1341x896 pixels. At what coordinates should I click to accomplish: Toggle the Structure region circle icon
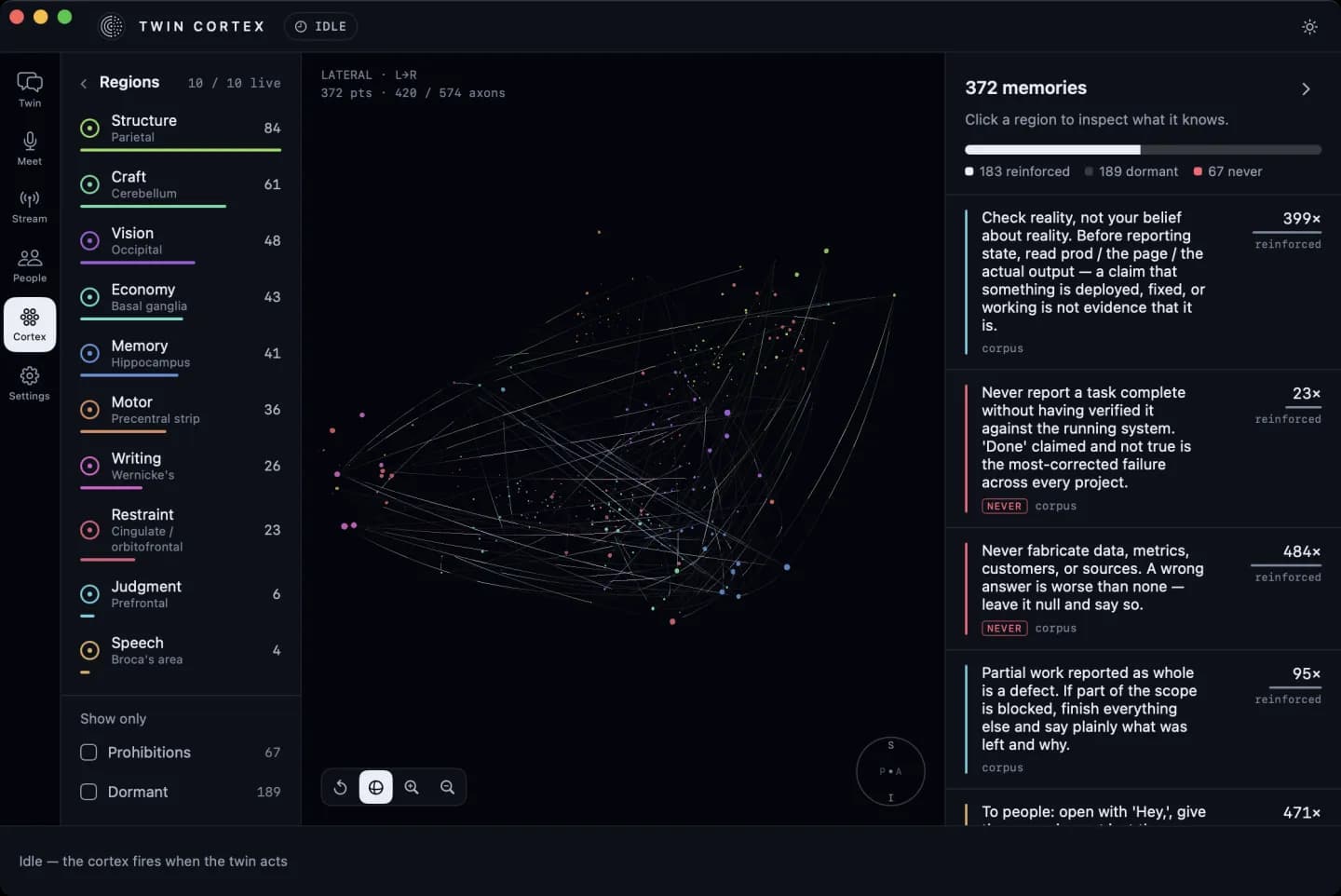point(89,129)
